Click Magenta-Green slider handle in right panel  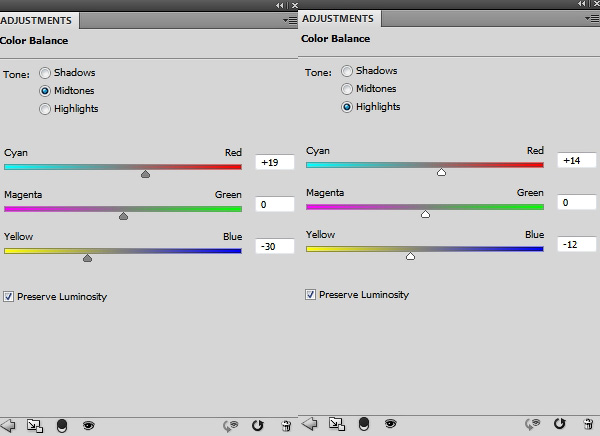click(426, 214)
